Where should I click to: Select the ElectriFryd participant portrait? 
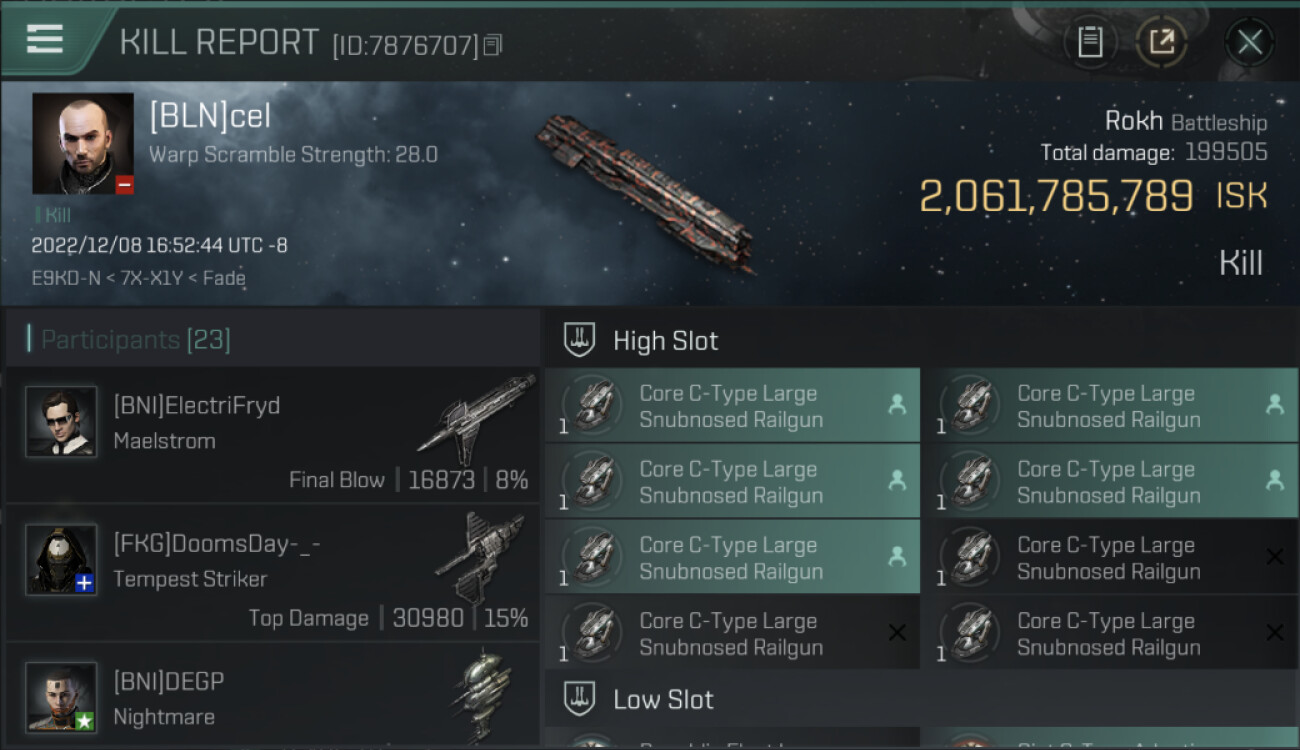point(62,422)
